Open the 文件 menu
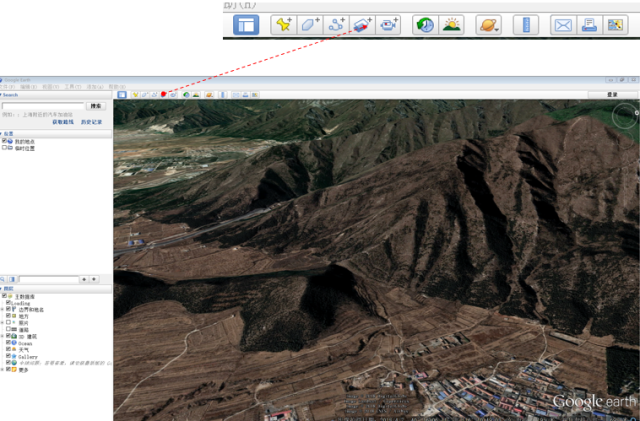Screen dimensions: 640x421 [7, 87]
